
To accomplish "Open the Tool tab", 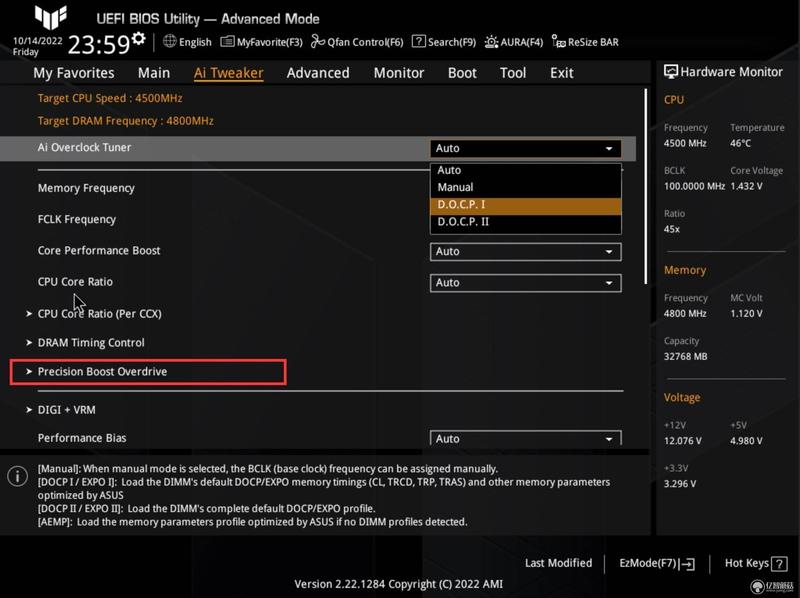I will click(x=513, y=73).
